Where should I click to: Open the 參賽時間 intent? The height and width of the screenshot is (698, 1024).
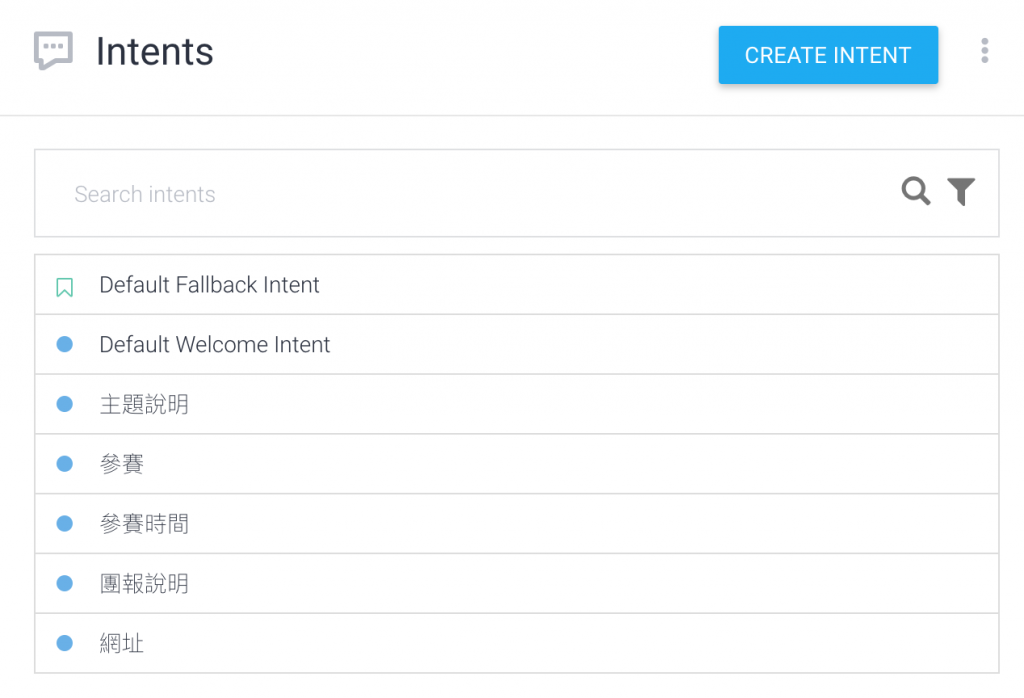click(144, 524)
